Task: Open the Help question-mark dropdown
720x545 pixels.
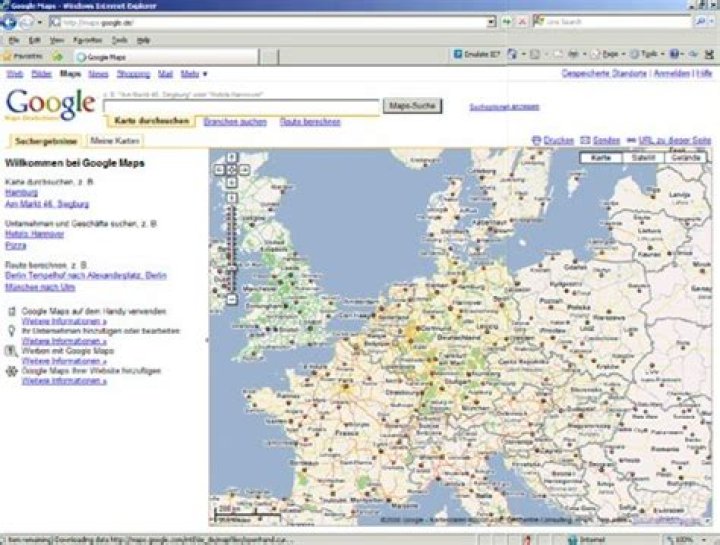Action: (676, 54)
